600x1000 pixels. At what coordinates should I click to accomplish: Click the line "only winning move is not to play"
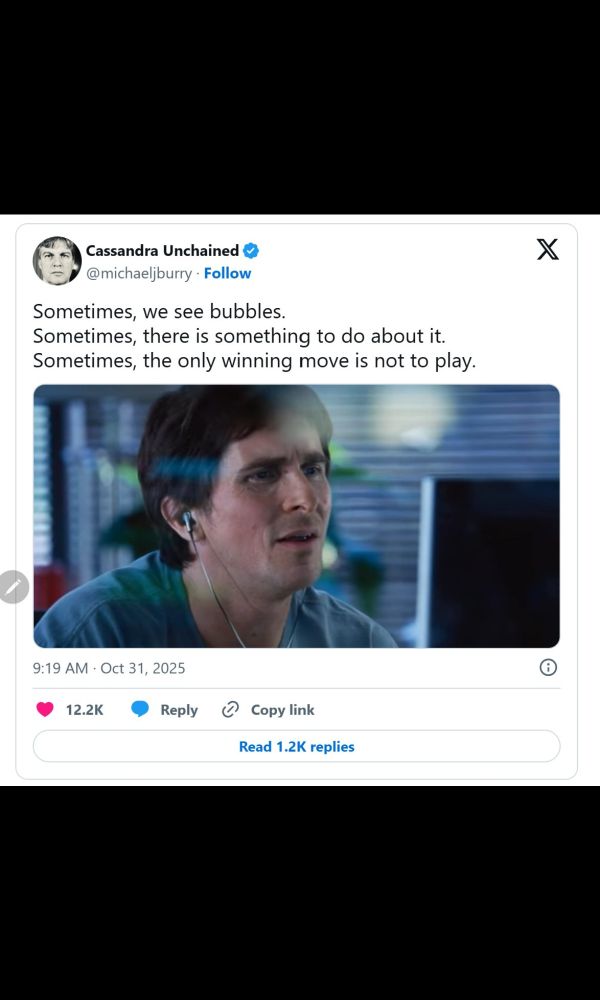[254, 360]
